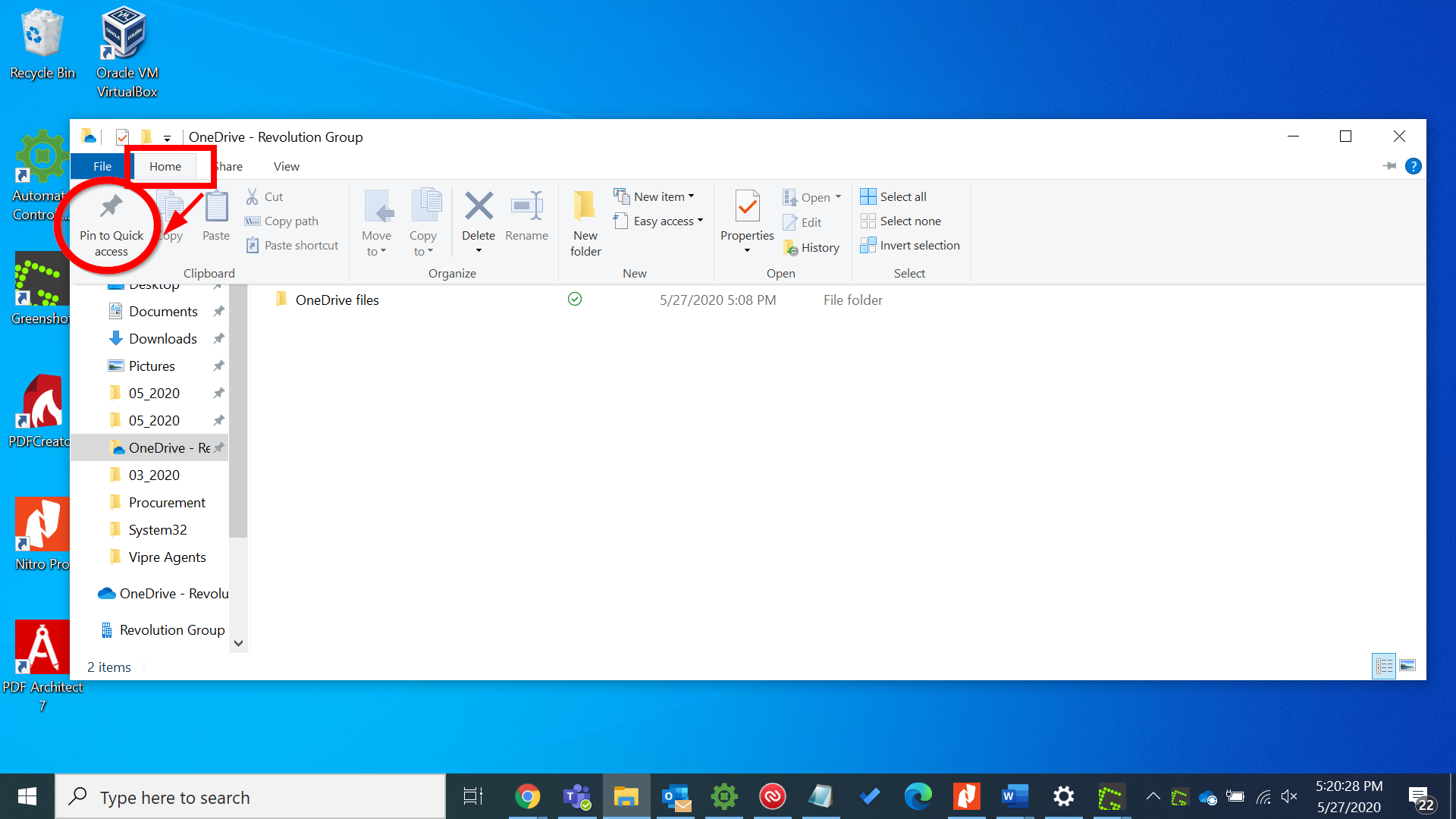Open Microsoft Edge from taskbar
1456x819 pixels.
918,796
